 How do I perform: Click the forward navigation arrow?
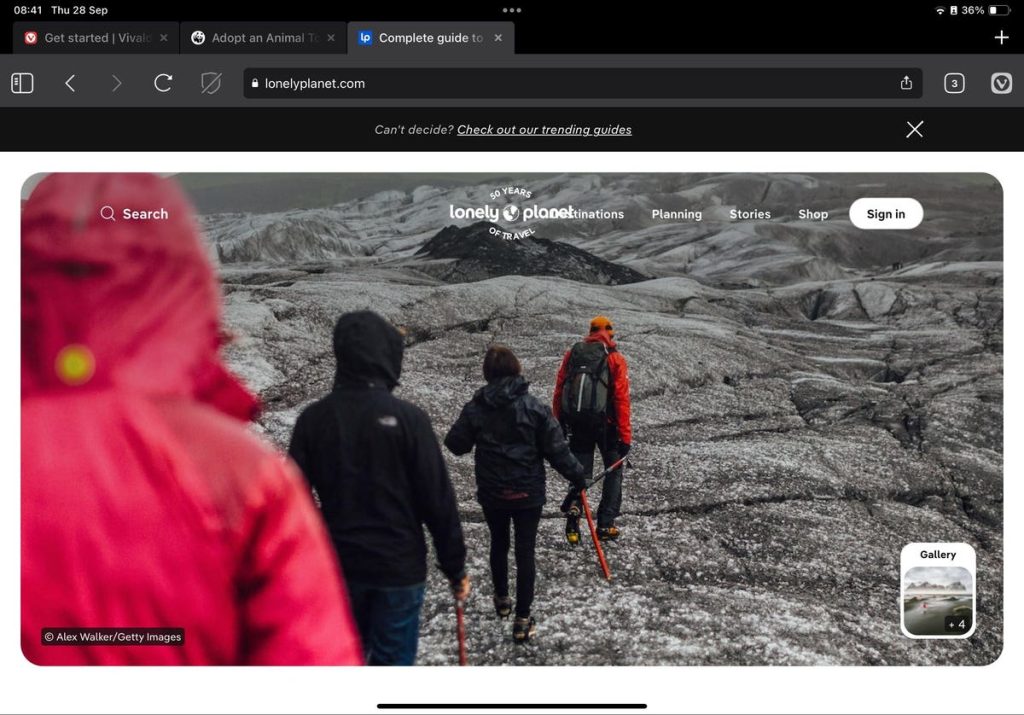pos(116,84)
